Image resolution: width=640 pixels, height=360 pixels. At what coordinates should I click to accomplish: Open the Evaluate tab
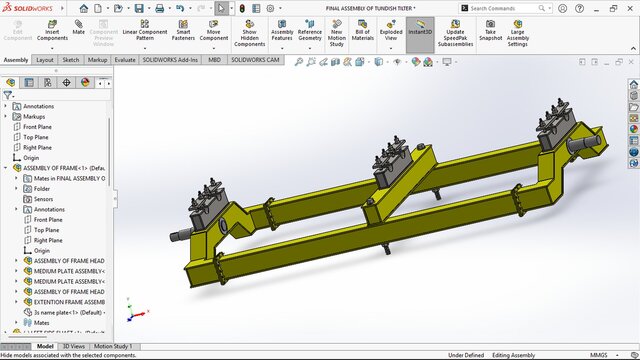pyautogui.click(x=125, y=60)
